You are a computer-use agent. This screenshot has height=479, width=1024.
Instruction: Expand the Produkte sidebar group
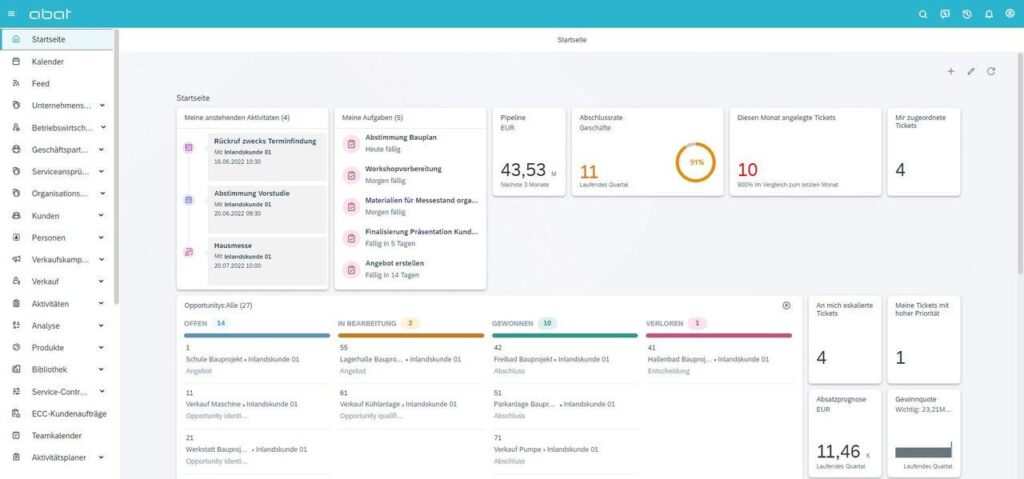pos(101,348)
